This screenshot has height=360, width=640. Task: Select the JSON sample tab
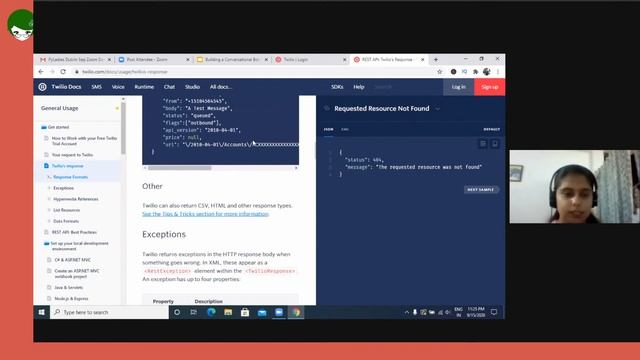(x=329, y=129)
